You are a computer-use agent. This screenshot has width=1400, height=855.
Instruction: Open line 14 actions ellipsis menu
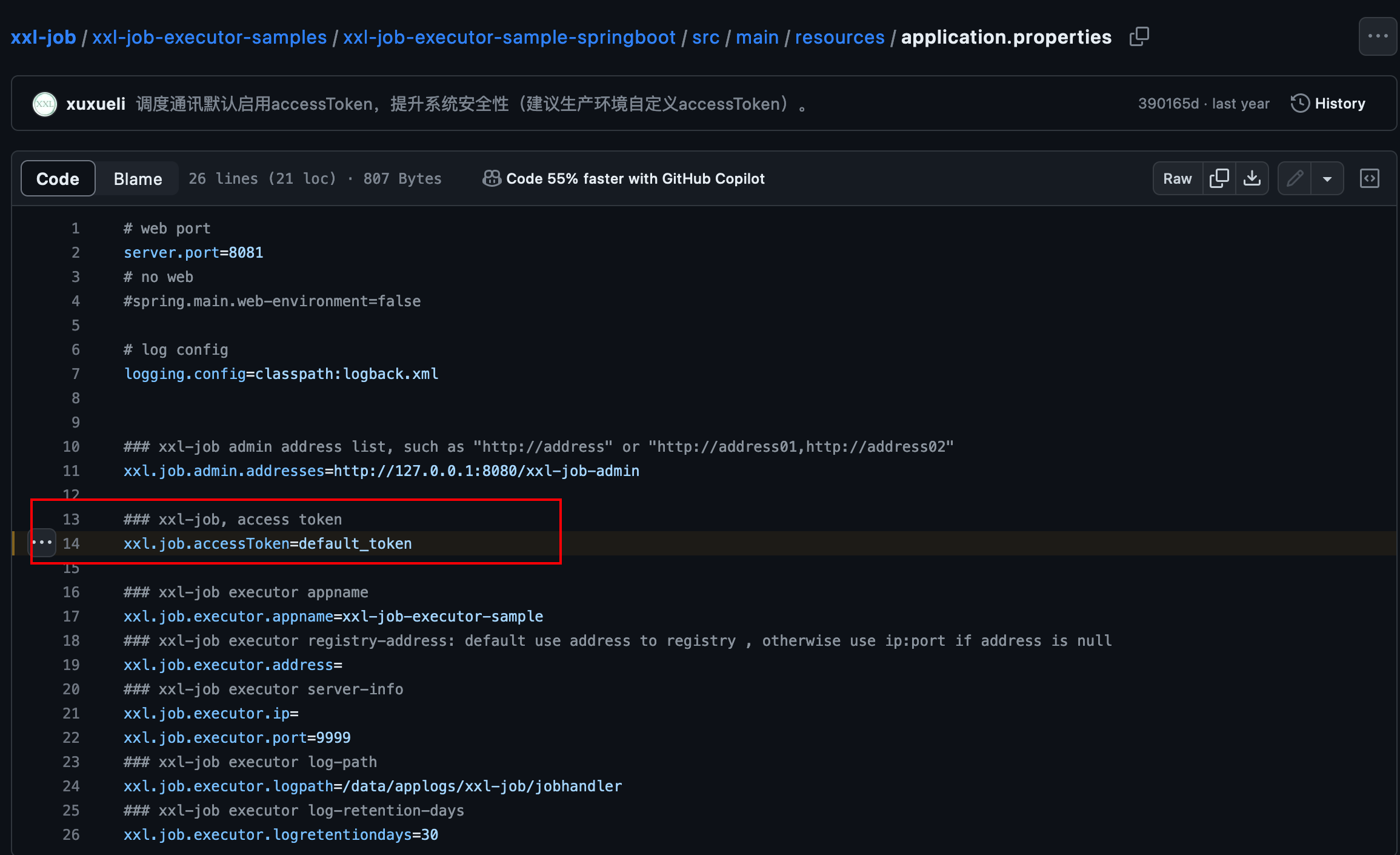pyautogui.click(x=42, y=543)
